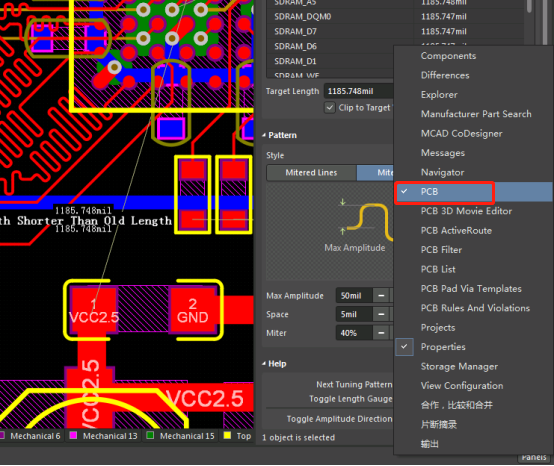Decrease Miter with minus button
Screen dimensions: 554x466
pyautogui.click(x=381, y=333)
